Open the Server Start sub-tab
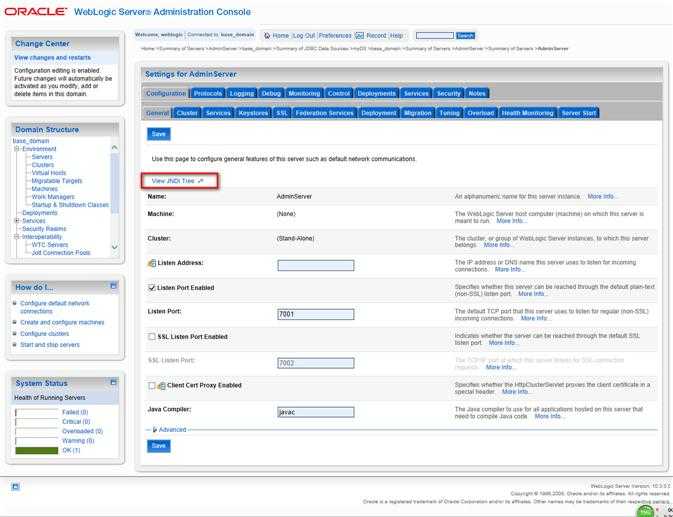Screen dimensions: 673x517 point(579,113)
